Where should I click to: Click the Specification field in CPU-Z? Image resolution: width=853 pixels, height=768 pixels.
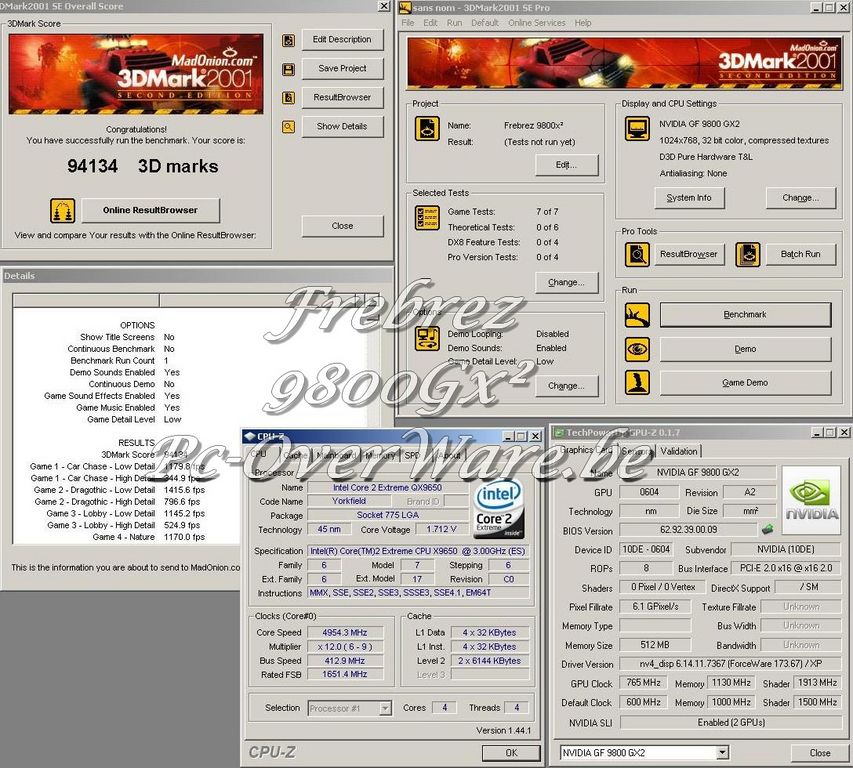pyautogui.click(x=418, y=551)
